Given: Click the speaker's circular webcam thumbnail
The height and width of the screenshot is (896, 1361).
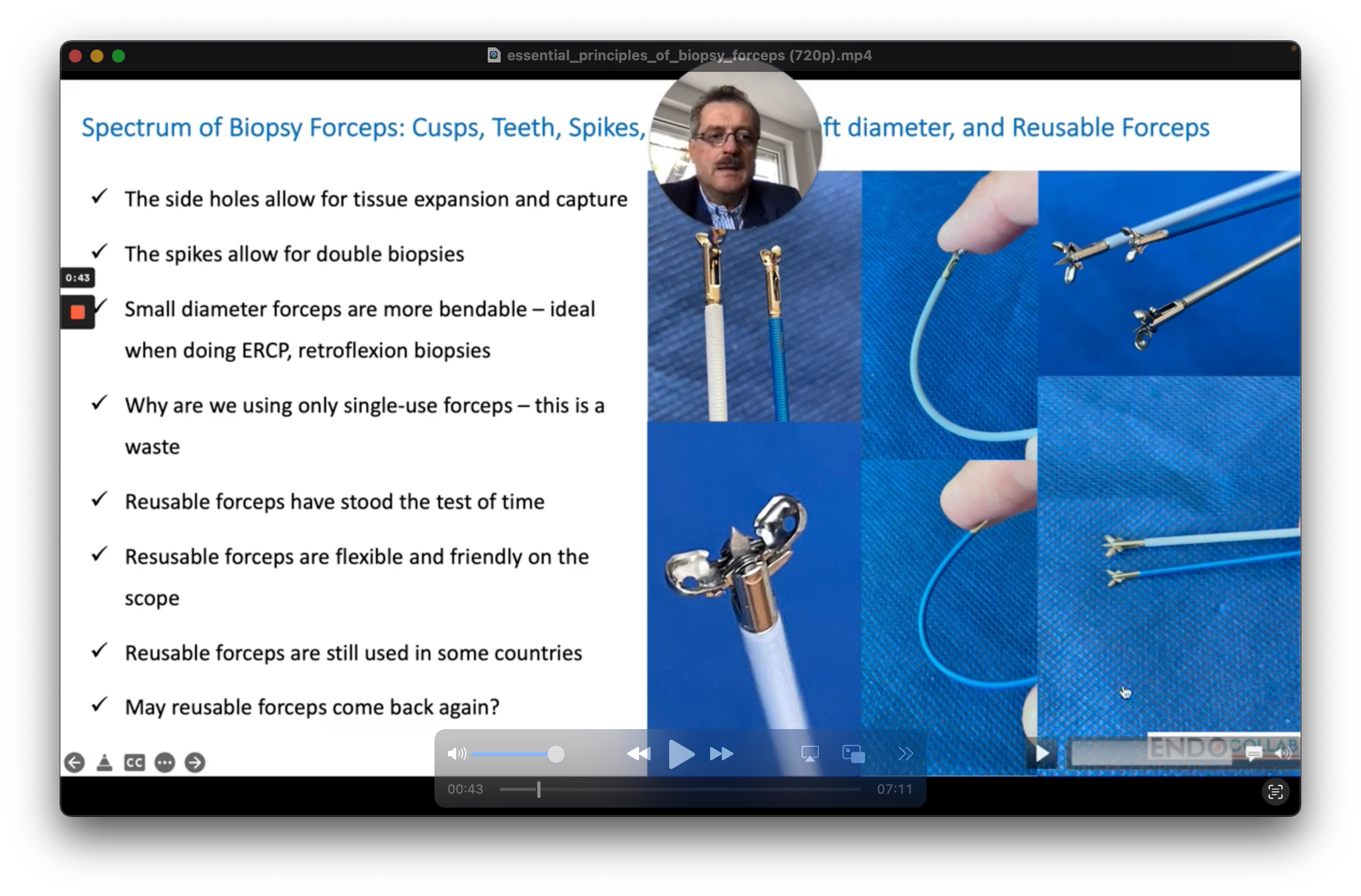Looking at the screenshot, I should pos(735,144).
